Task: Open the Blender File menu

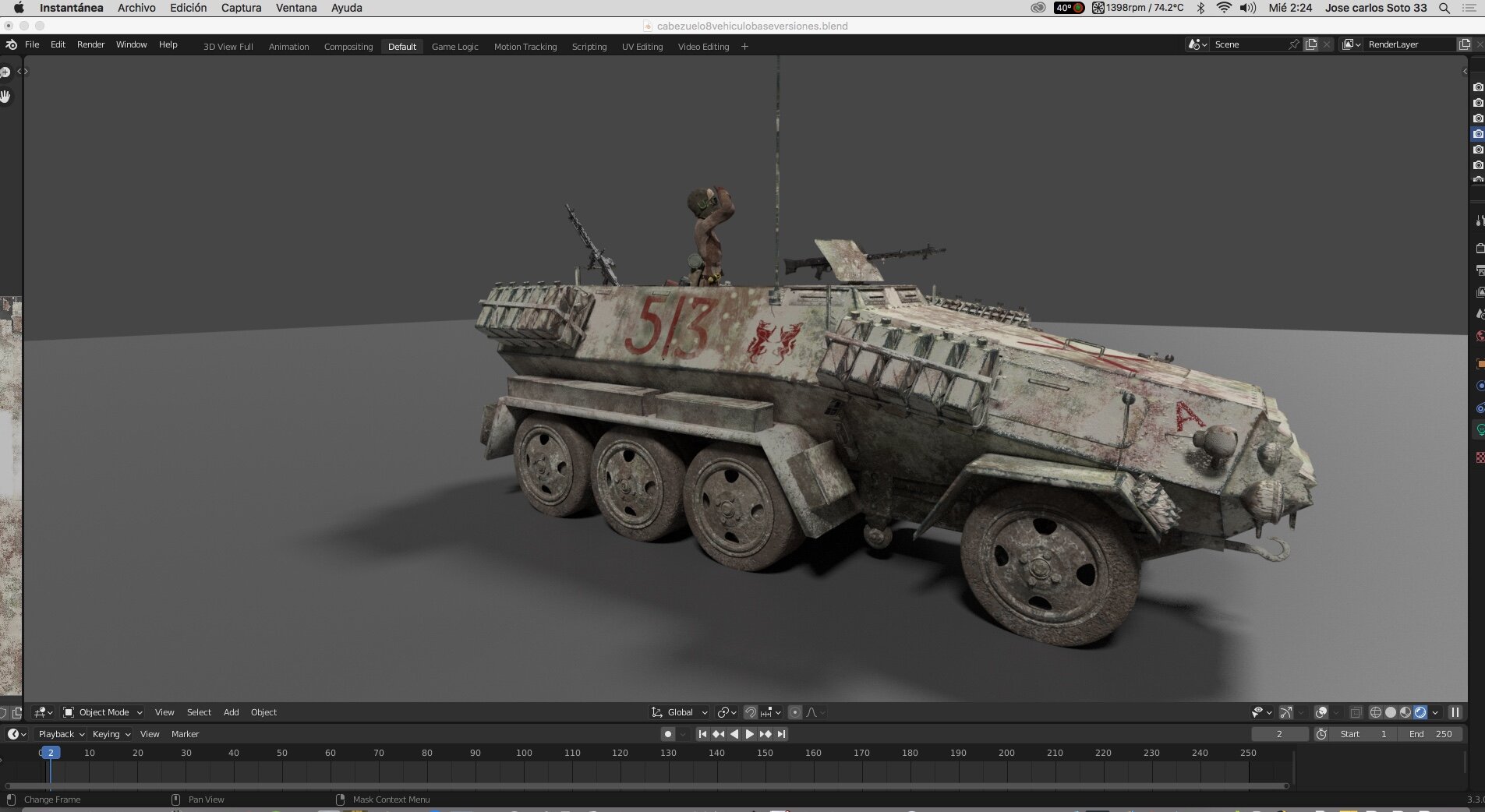Action: click(32, 45)
